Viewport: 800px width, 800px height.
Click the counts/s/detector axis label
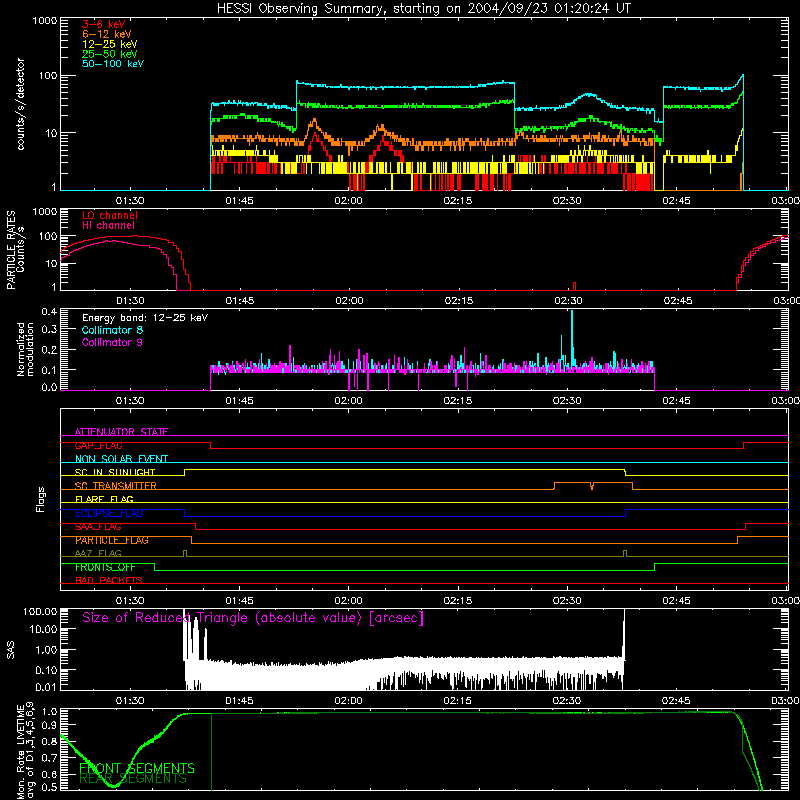click(20, 104)
